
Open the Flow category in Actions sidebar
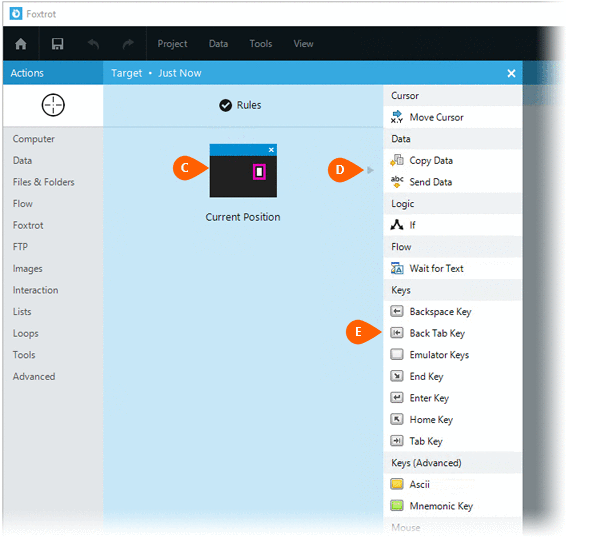(23, 204)
